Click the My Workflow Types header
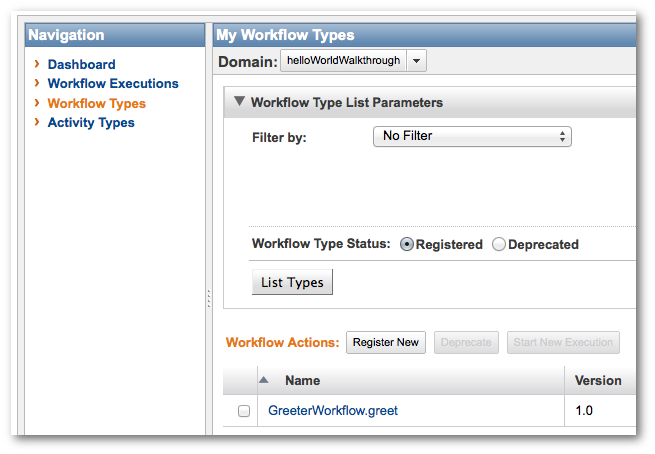The image size is (655, 454). coord(424,35)
